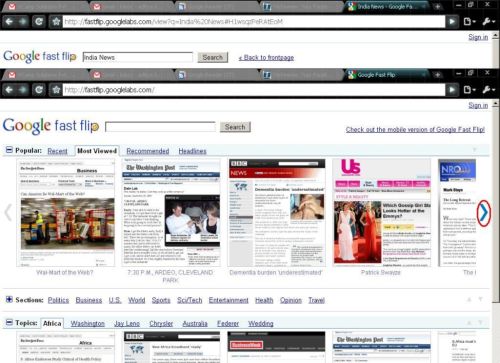The height and width of the screenshot is (363, 500).
Task: Go back in the Google Fast Flip frontpage window
Action: 9,90
